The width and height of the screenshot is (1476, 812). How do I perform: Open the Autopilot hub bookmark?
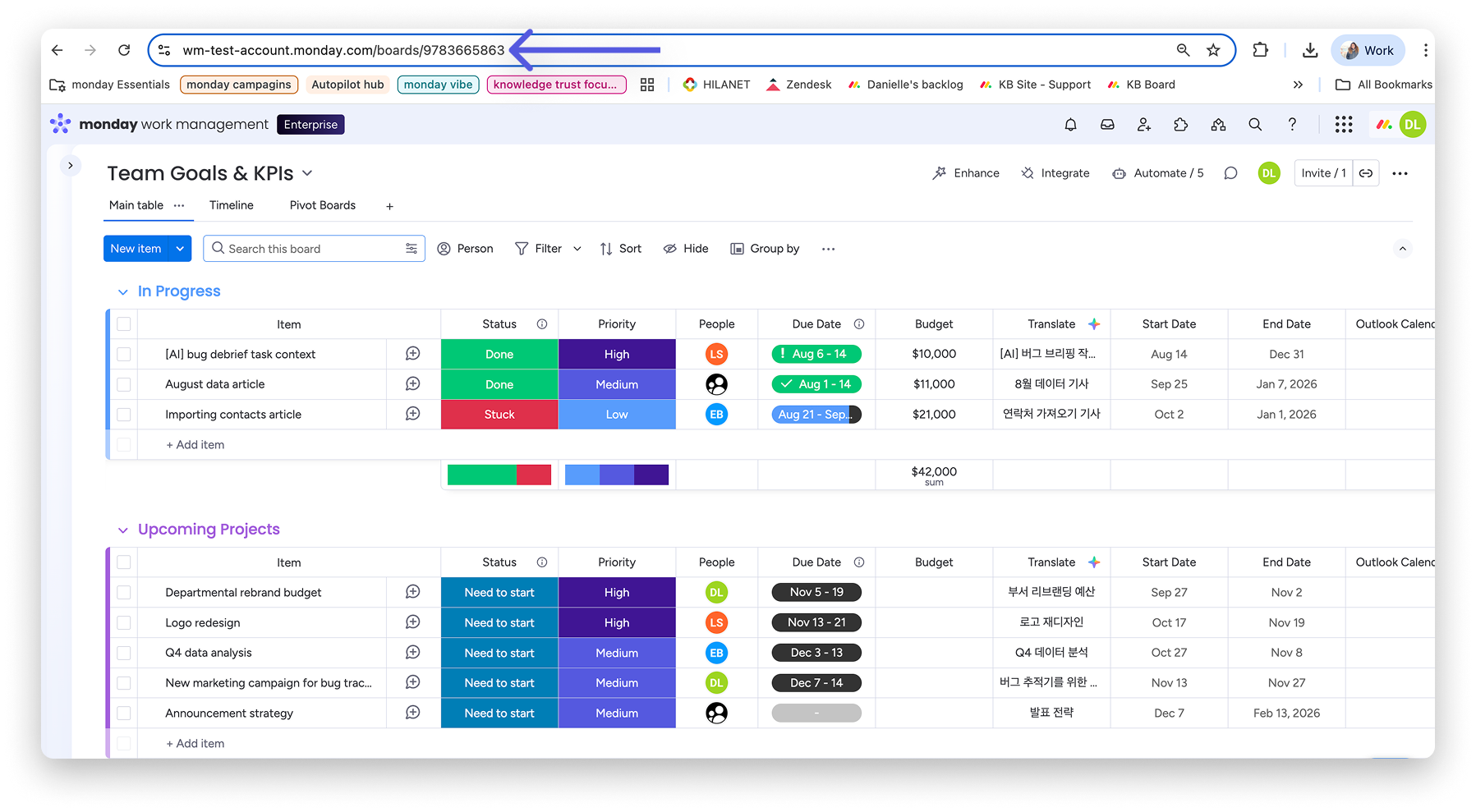pos(347,85)
